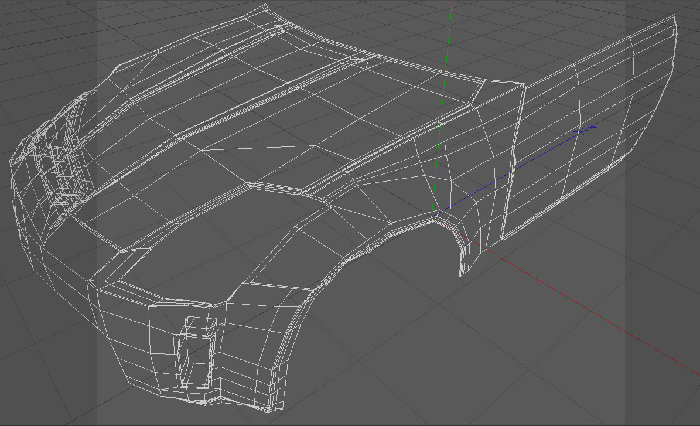Select the axis origin where the axes meet

(x=433, y=216)
